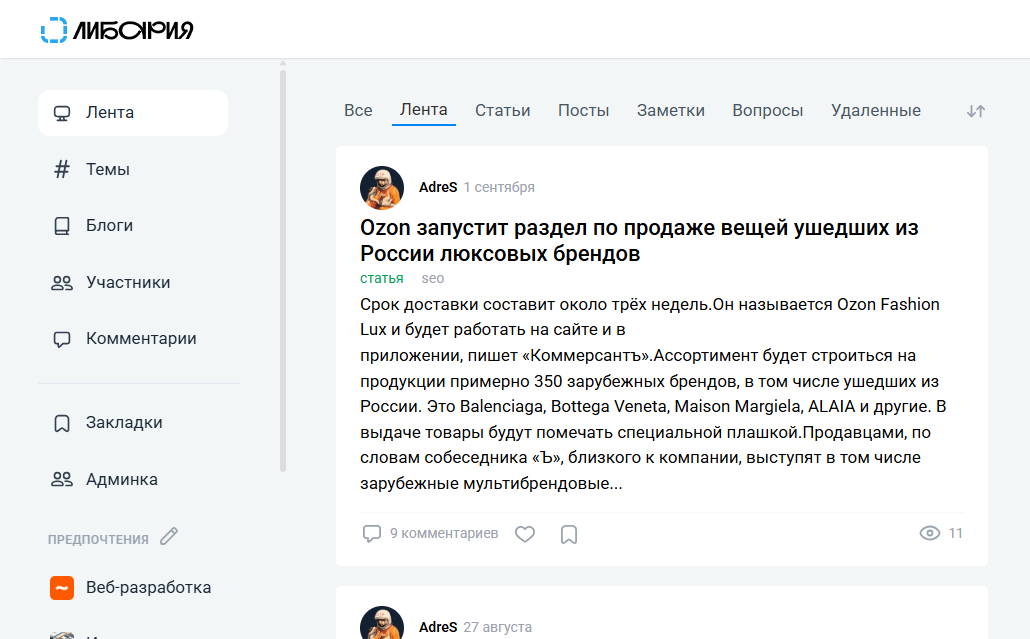Open the 9 комментариев link
This screenshot has height=639, width=1030.
[x=444, y=533]
